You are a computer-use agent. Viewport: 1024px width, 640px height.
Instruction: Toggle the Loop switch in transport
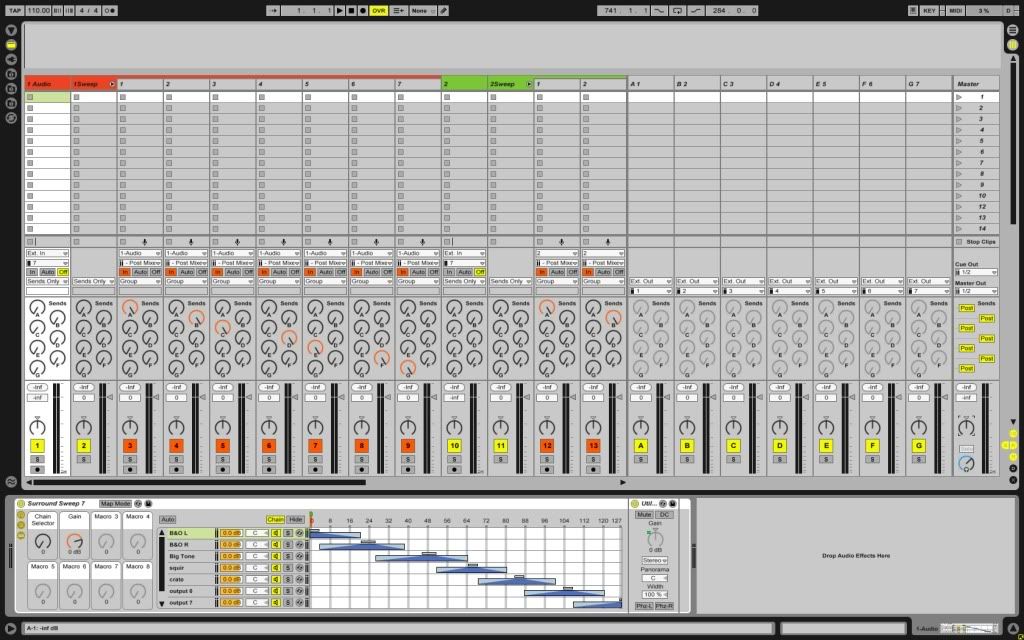pyautogui.click(x=677, y=10)
